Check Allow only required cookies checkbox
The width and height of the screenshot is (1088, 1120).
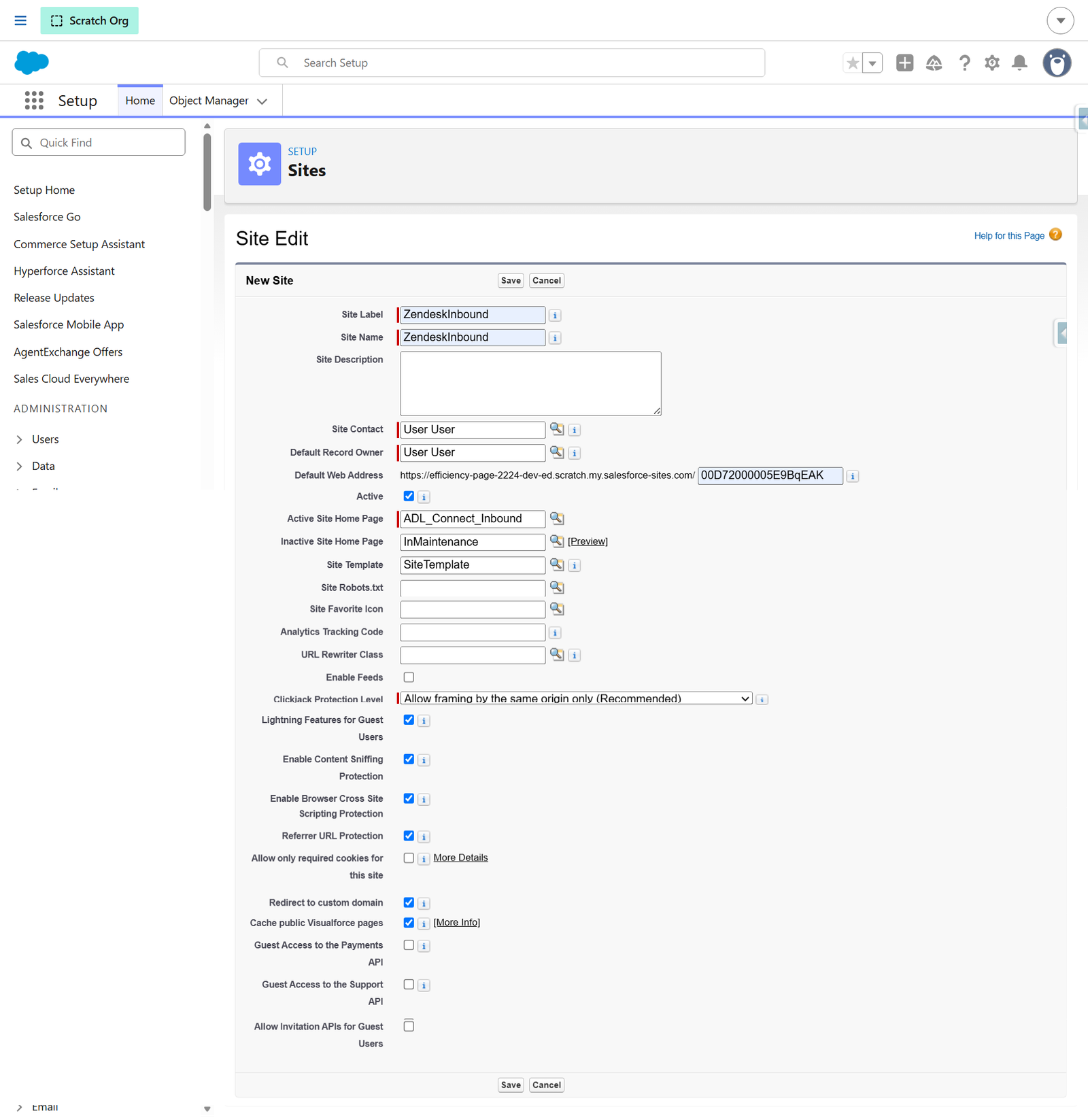[x=409, y=858]
